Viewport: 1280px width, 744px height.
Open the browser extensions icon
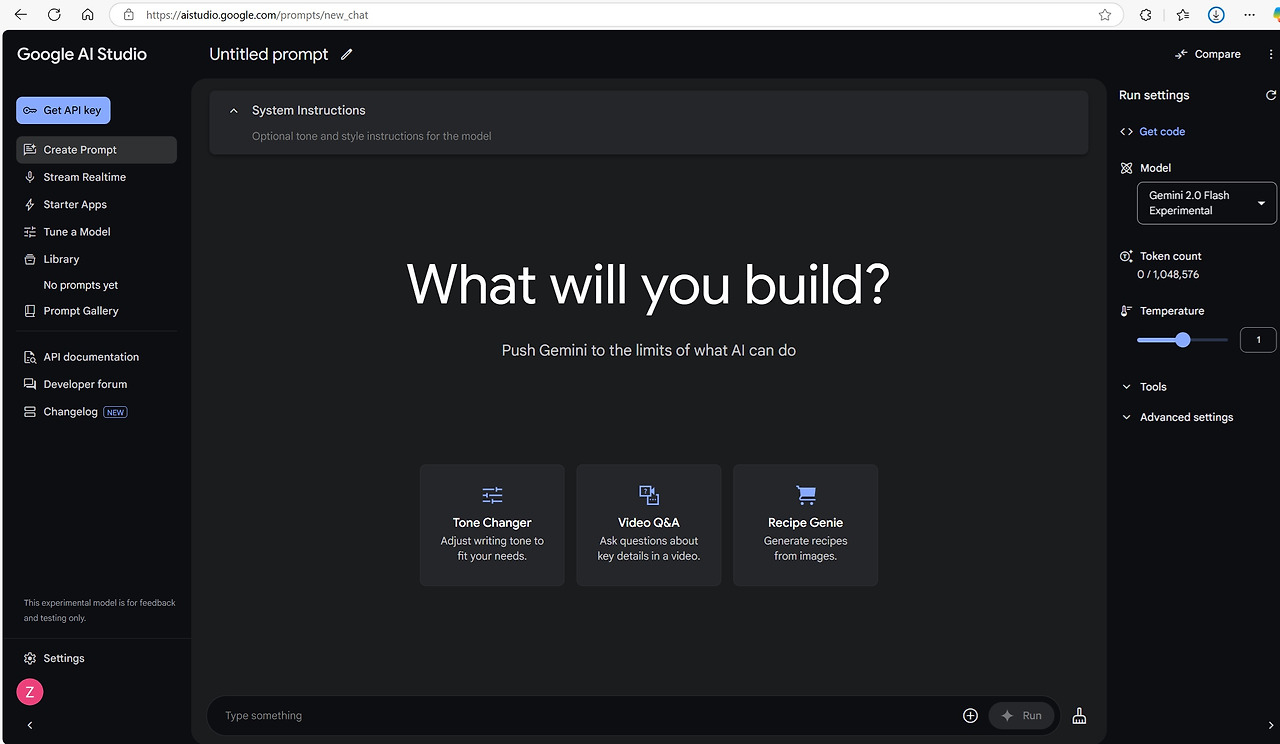(x=1146, y=15)
